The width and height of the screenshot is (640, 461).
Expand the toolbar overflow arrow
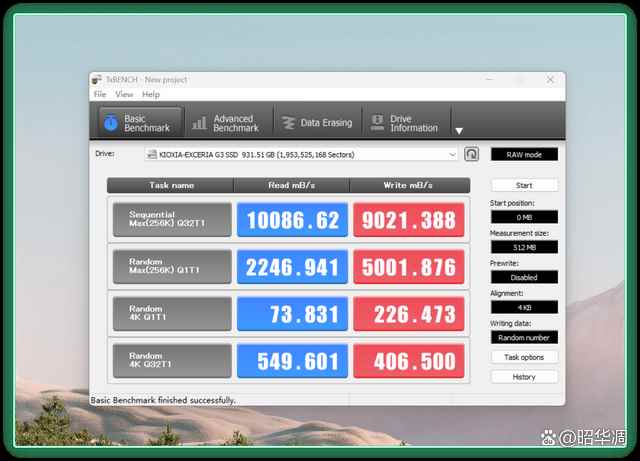coord(459,131)
